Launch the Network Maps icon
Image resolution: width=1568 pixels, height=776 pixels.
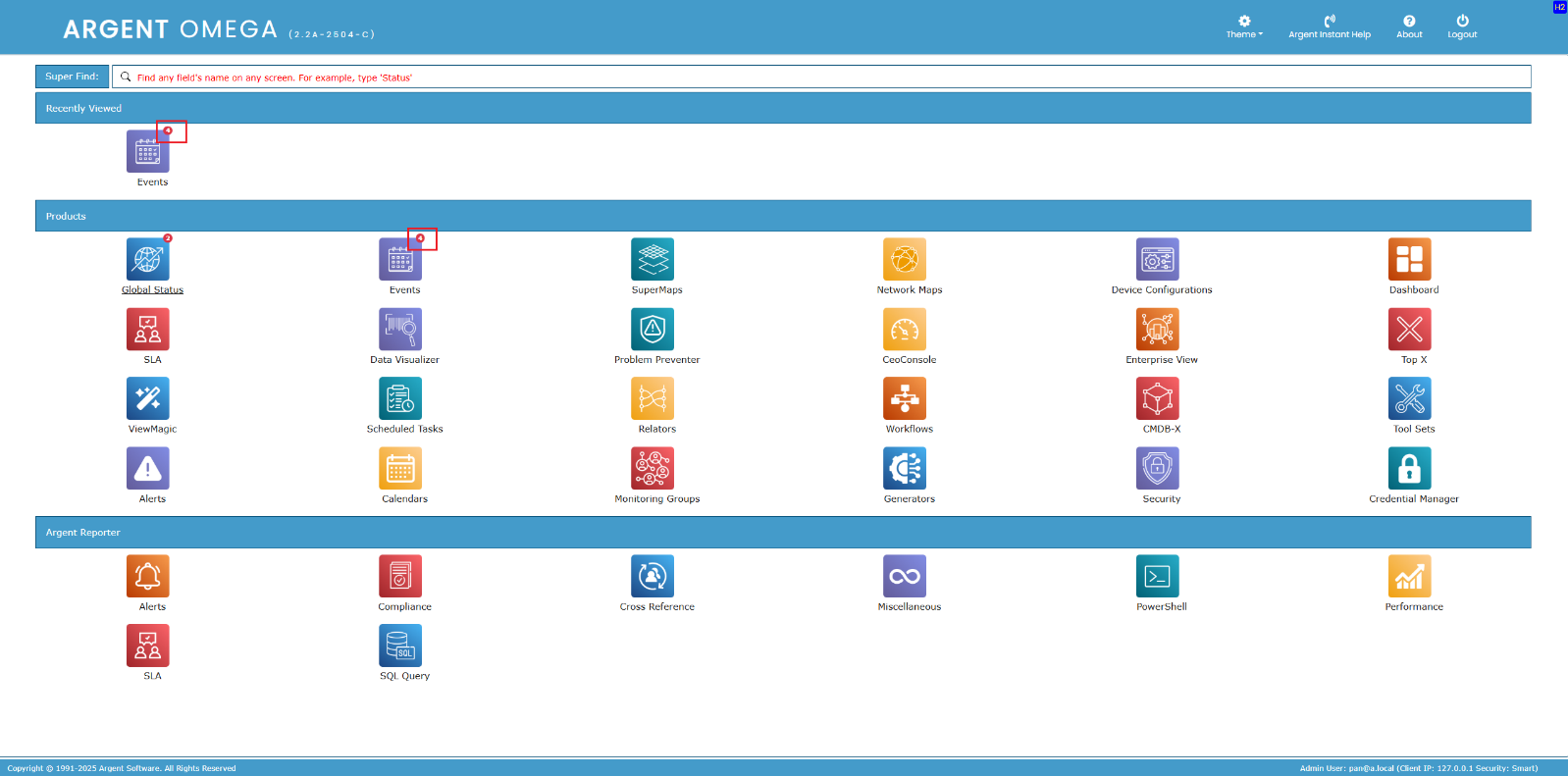904,260
